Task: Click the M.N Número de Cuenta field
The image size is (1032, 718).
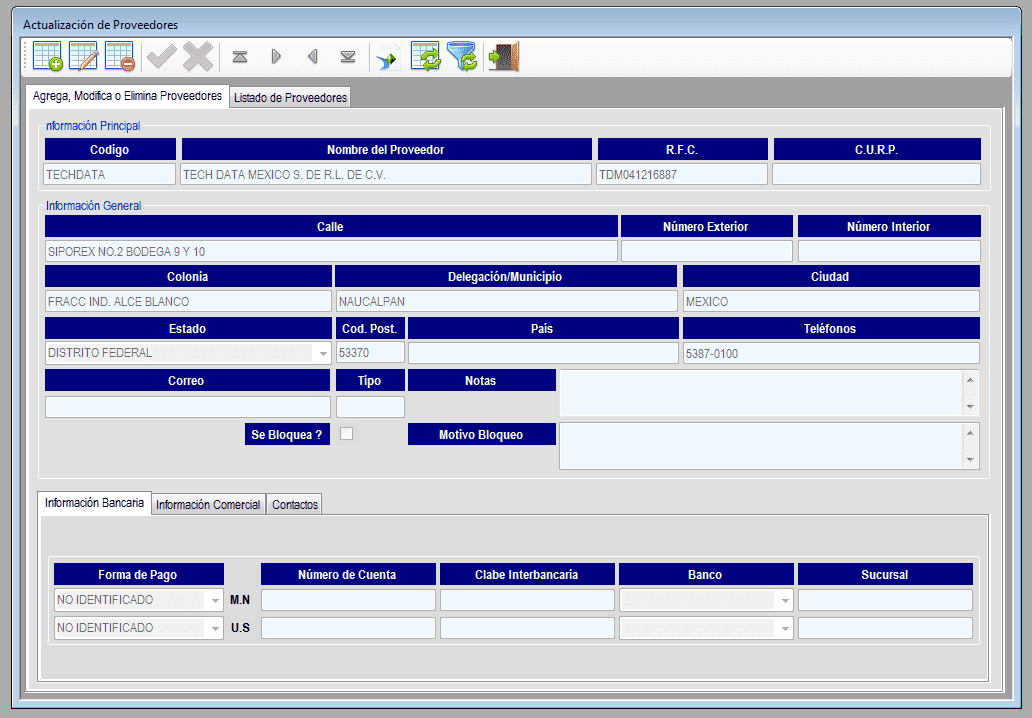Action: coord(348,600)
